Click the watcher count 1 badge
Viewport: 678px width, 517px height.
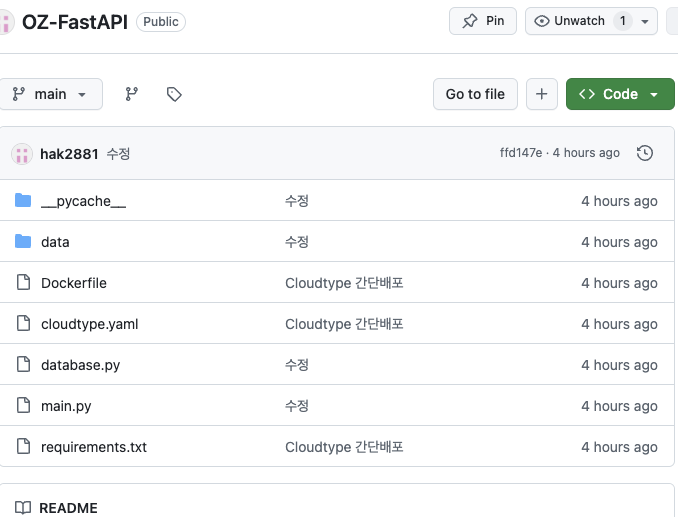tap(623, 21)
